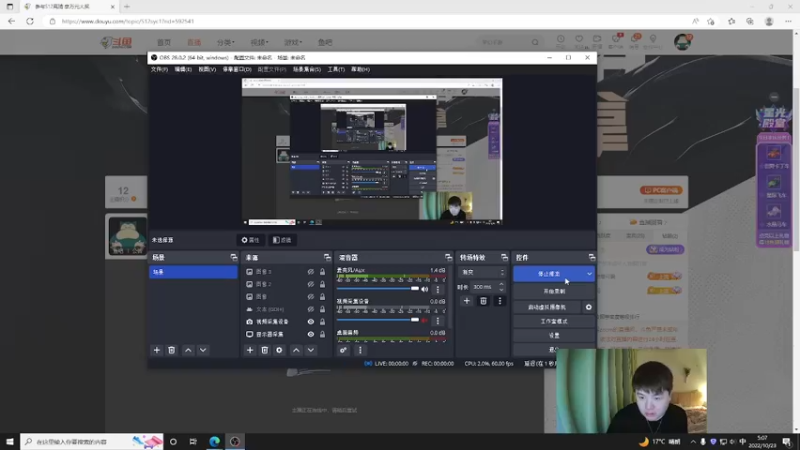
Task: Open the Edit menu in OBS
Action: click(183, 69)
